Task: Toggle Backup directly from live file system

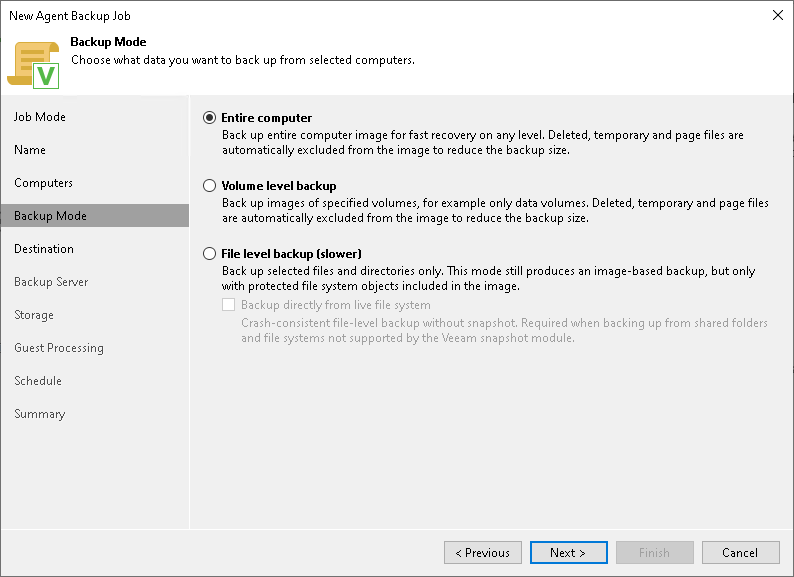Action: click(x=229, y=305)
